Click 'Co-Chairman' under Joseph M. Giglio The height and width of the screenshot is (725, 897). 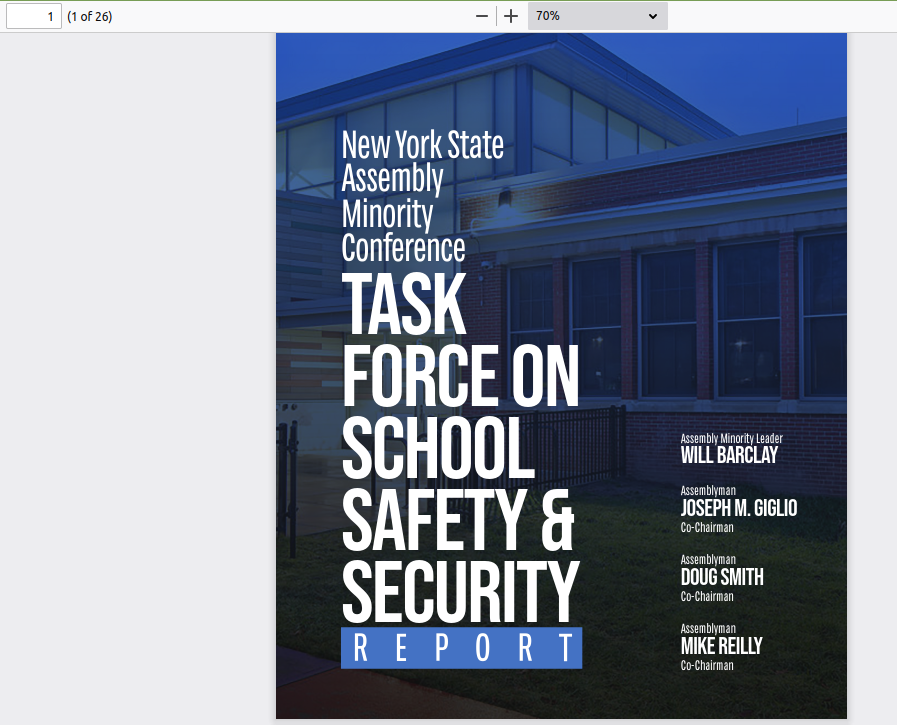click(x=707, y=527)
